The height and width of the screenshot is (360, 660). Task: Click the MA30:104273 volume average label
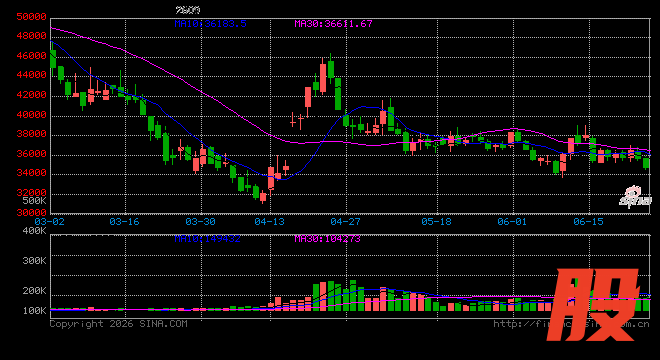click(x=327, y=239)
